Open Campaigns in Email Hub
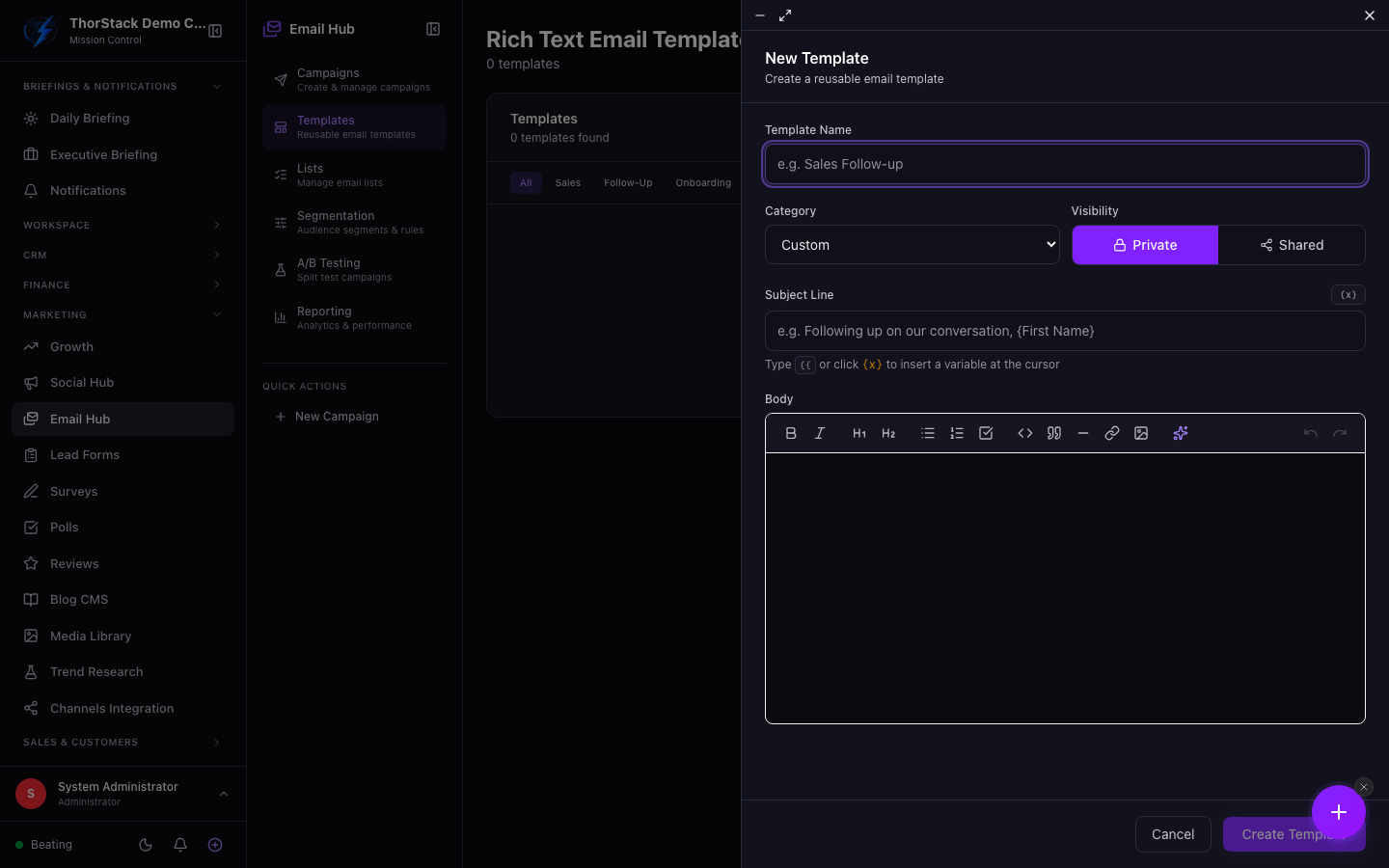The image size is (1389, 868). tap(354, 80)
